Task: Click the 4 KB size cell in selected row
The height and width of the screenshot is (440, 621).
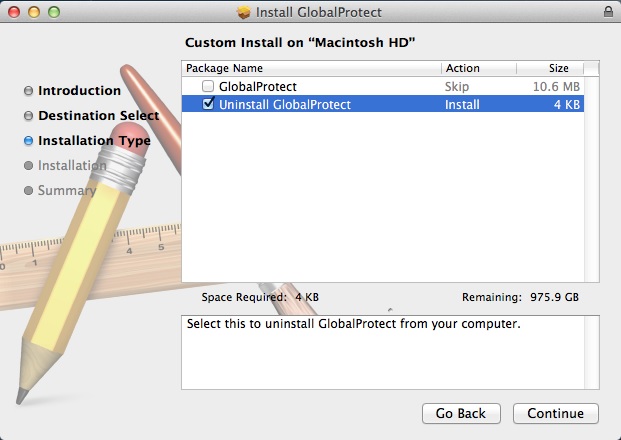Action: point(567,105)
